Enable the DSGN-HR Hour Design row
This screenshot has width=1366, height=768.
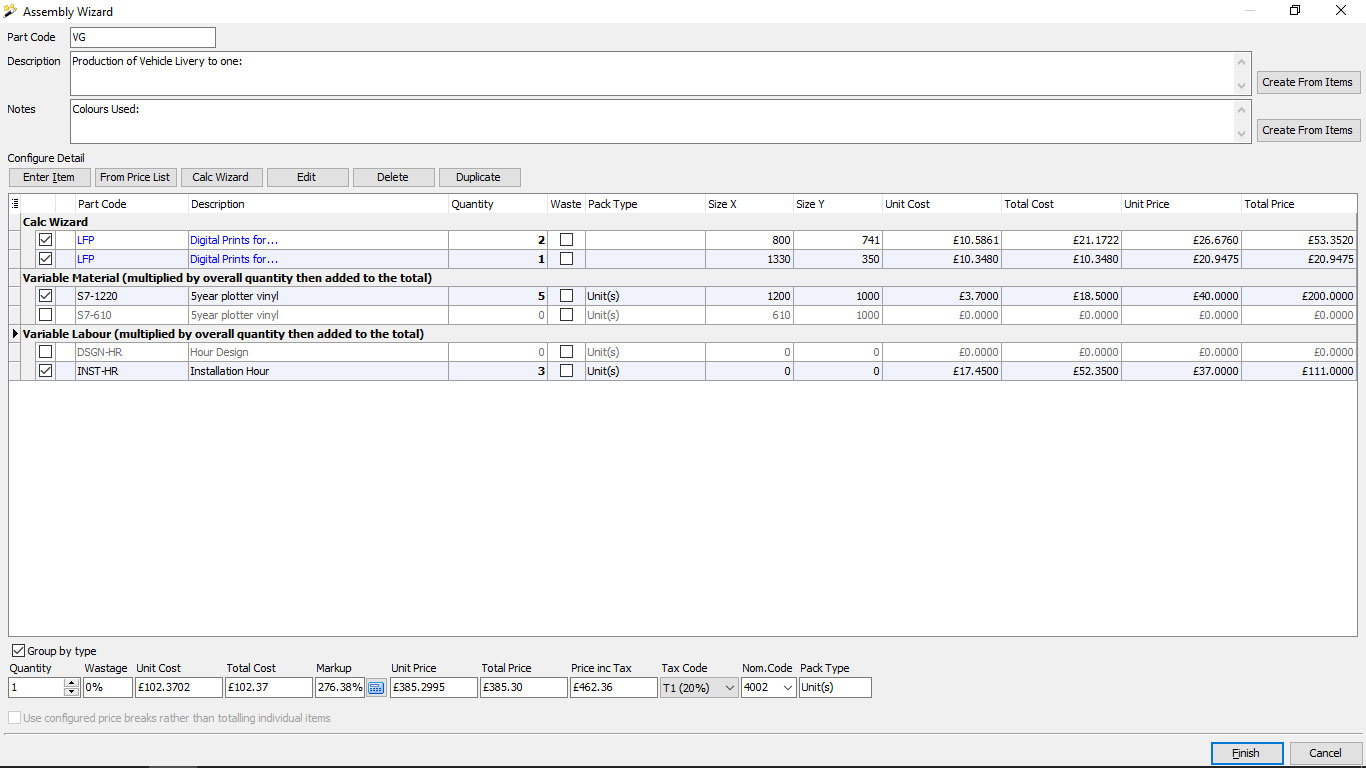point(45,352)
